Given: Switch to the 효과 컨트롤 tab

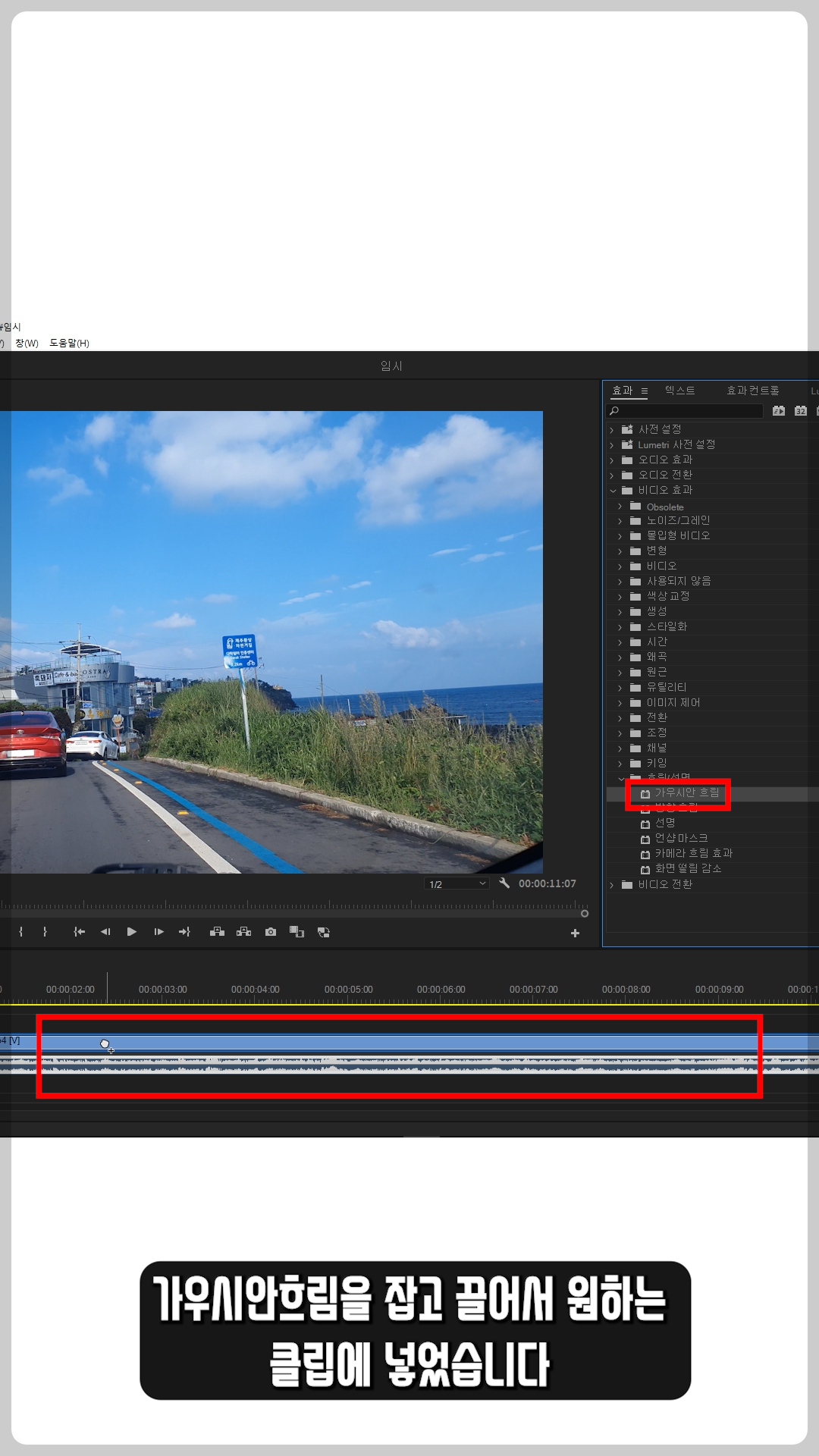Looking at the screenshot, I should [x=753, y=391].
